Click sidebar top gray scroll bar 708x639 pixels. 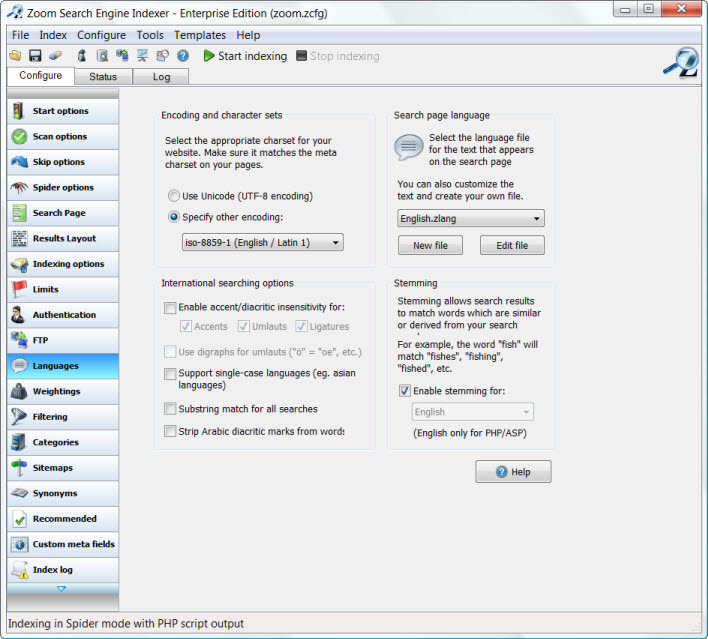(63, 93)
